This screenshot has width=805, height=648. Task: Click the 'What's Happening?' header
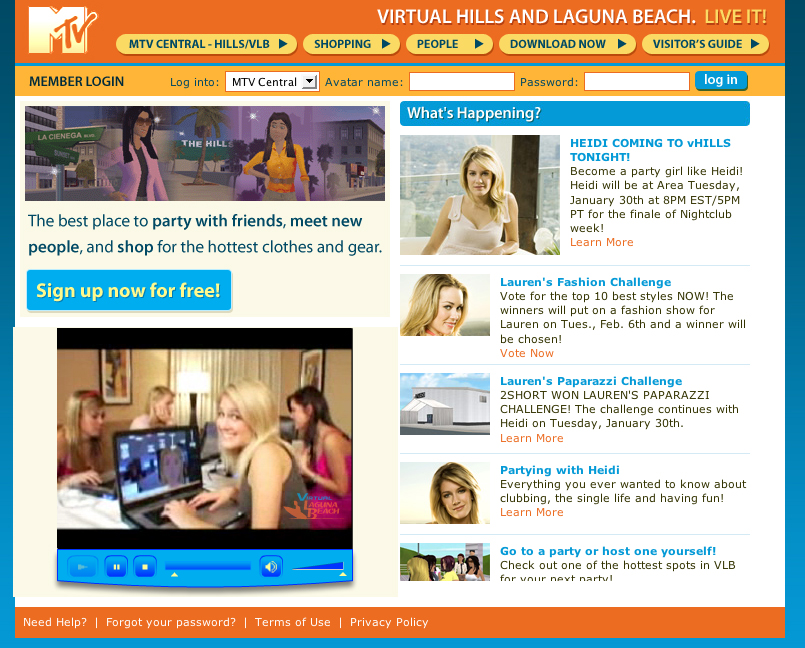(x=574, y=113)
